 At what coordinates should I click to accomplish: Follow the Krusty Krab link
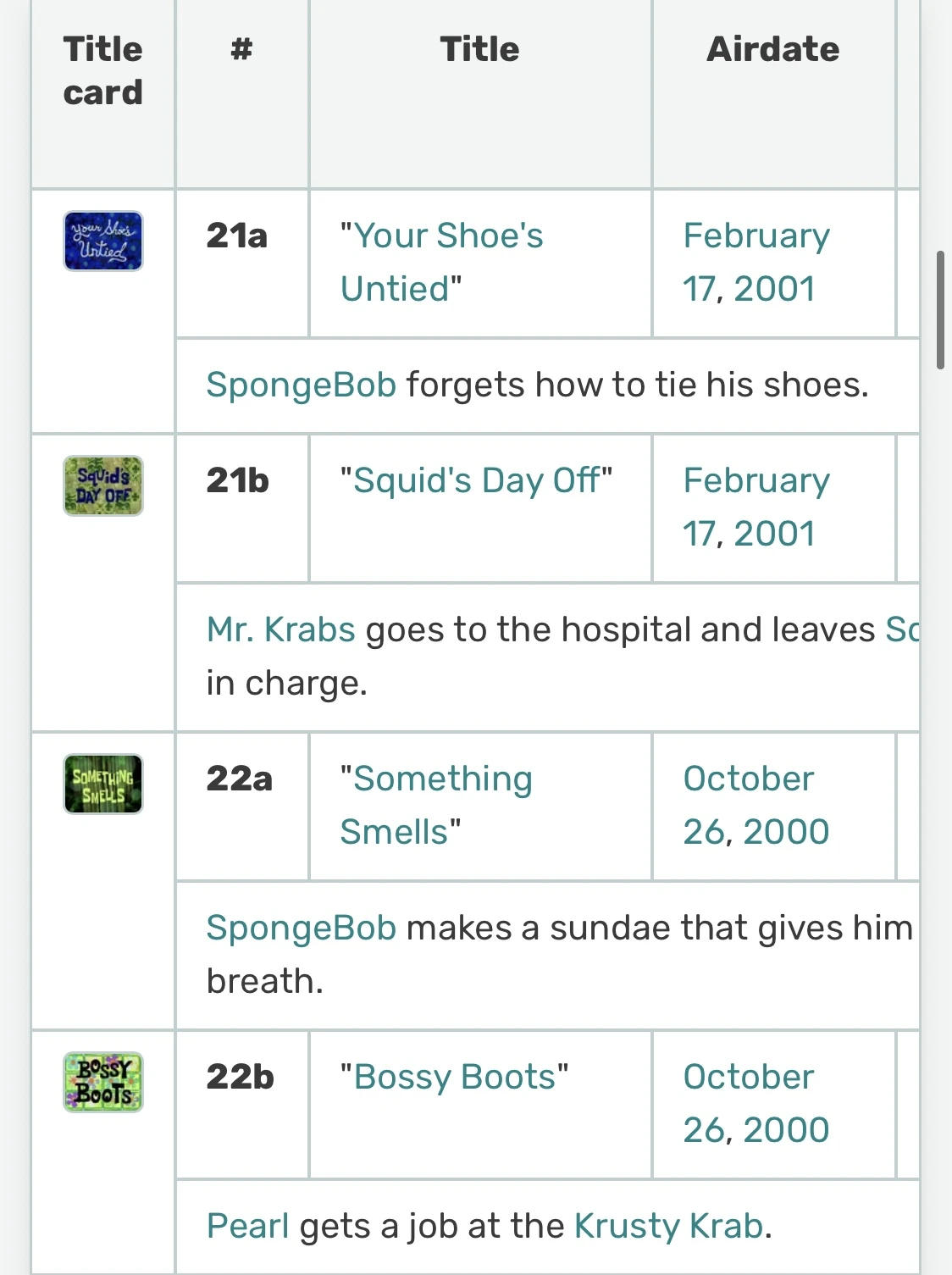coord(668,1226)
